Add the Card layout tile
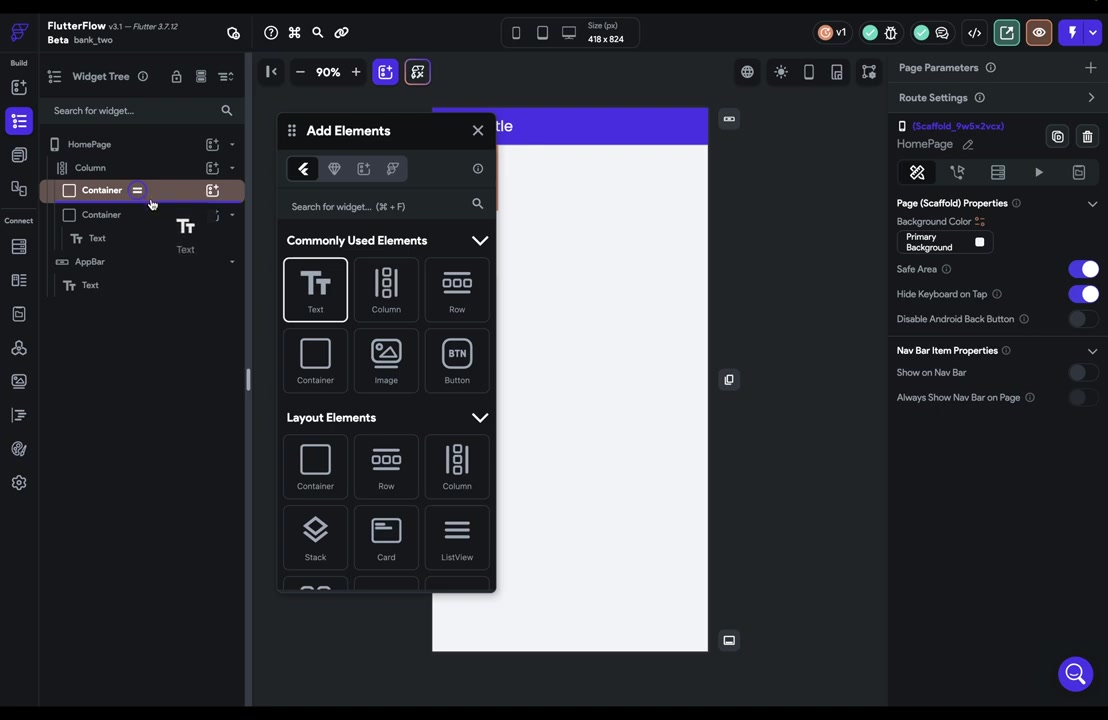Screen dimensions: 1108x720 tap(386, 538)
